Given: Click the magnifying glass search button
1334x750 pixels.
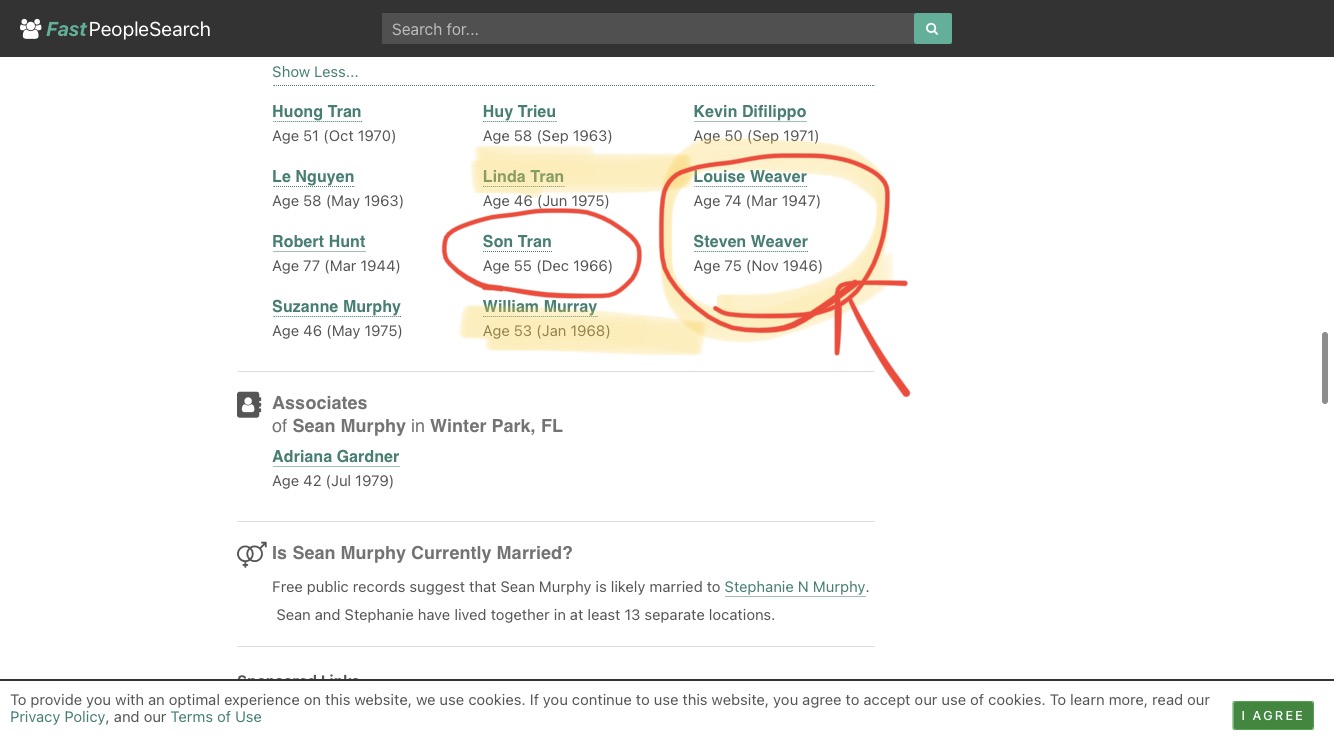Looking at the screenshot, I should [932, 29].
